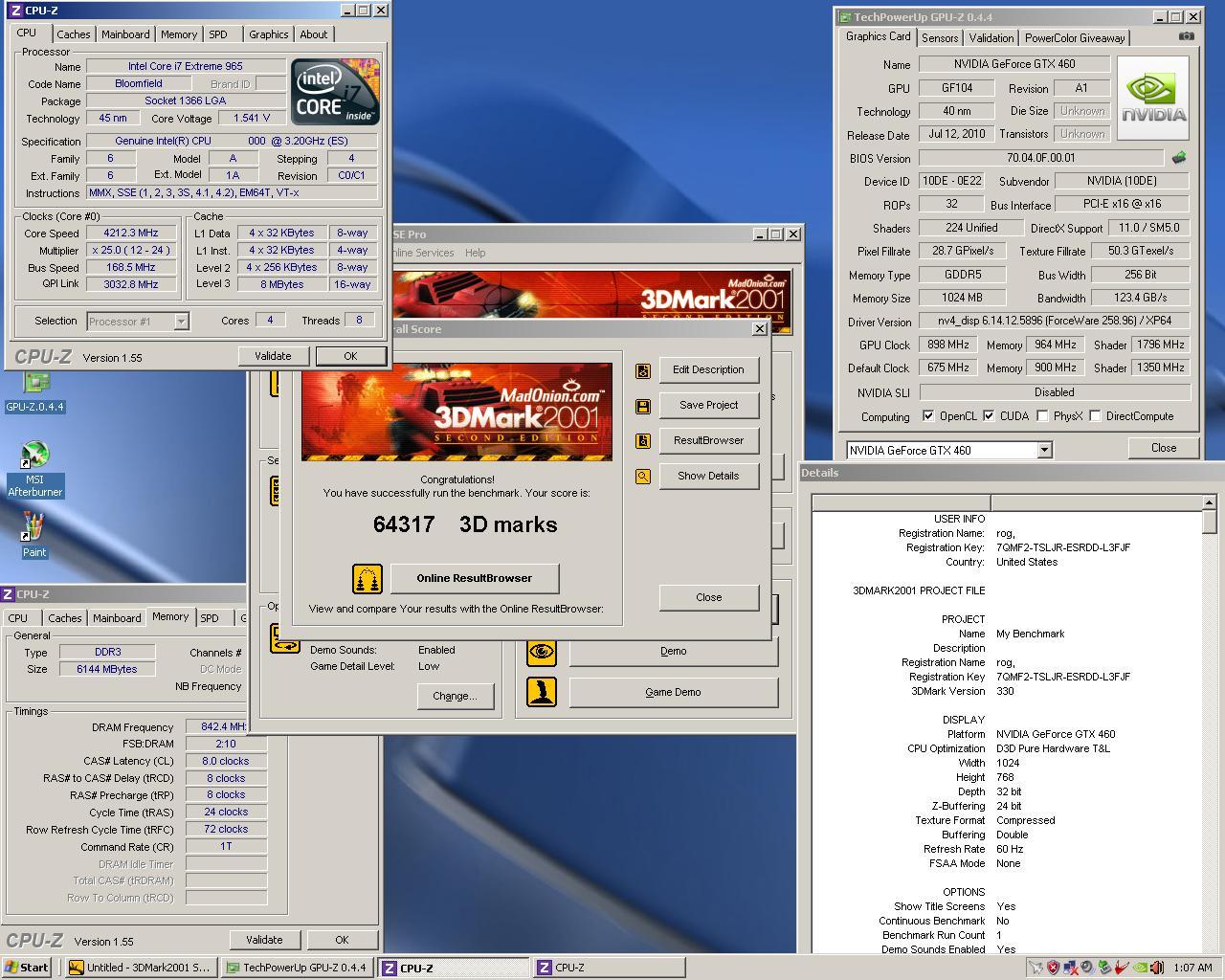Click the Intel Core i7 logo in CPU-Z

[335, 92]
